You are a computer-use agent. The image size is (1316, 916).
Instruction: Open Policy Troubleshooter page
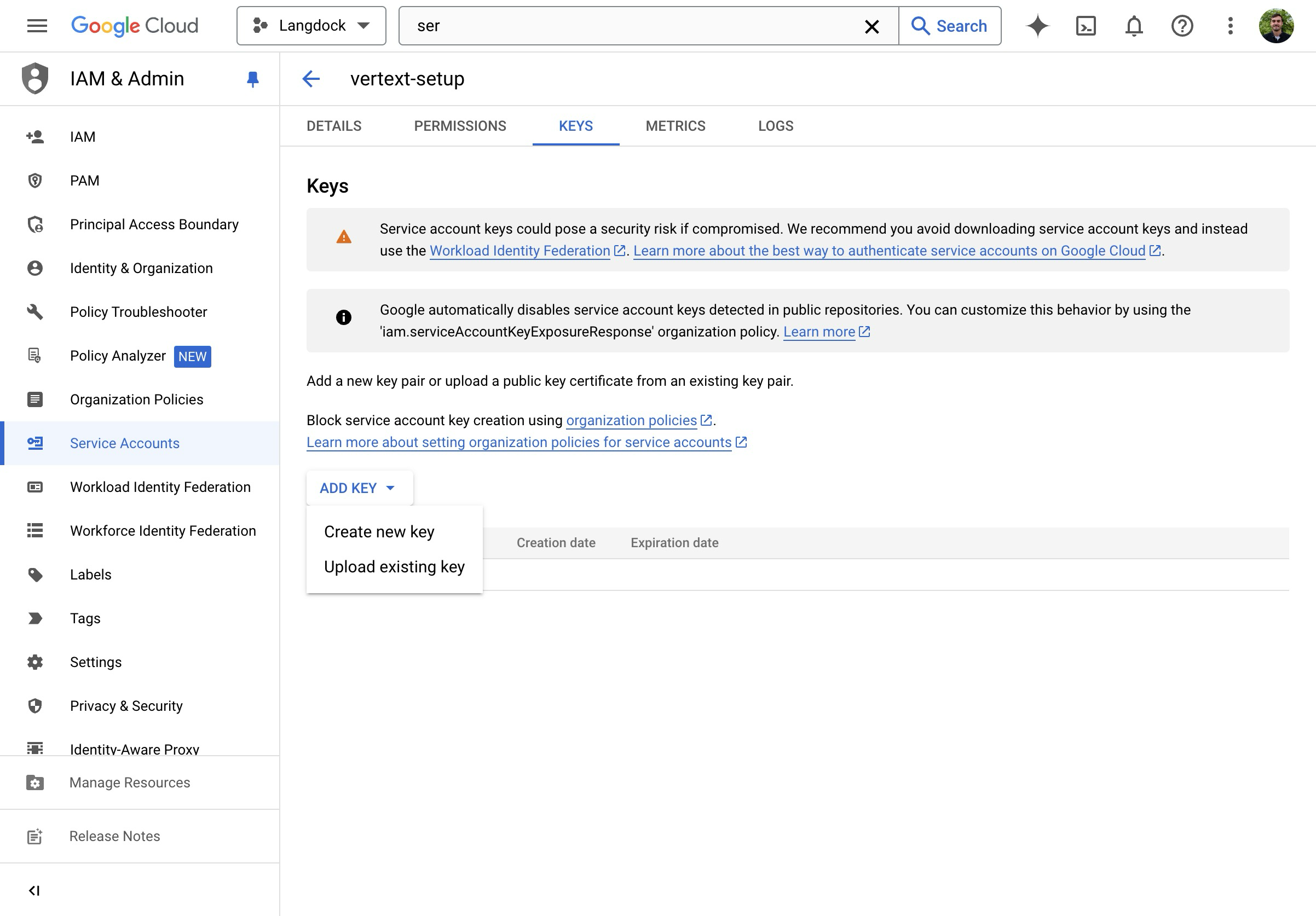pos(140,312)
